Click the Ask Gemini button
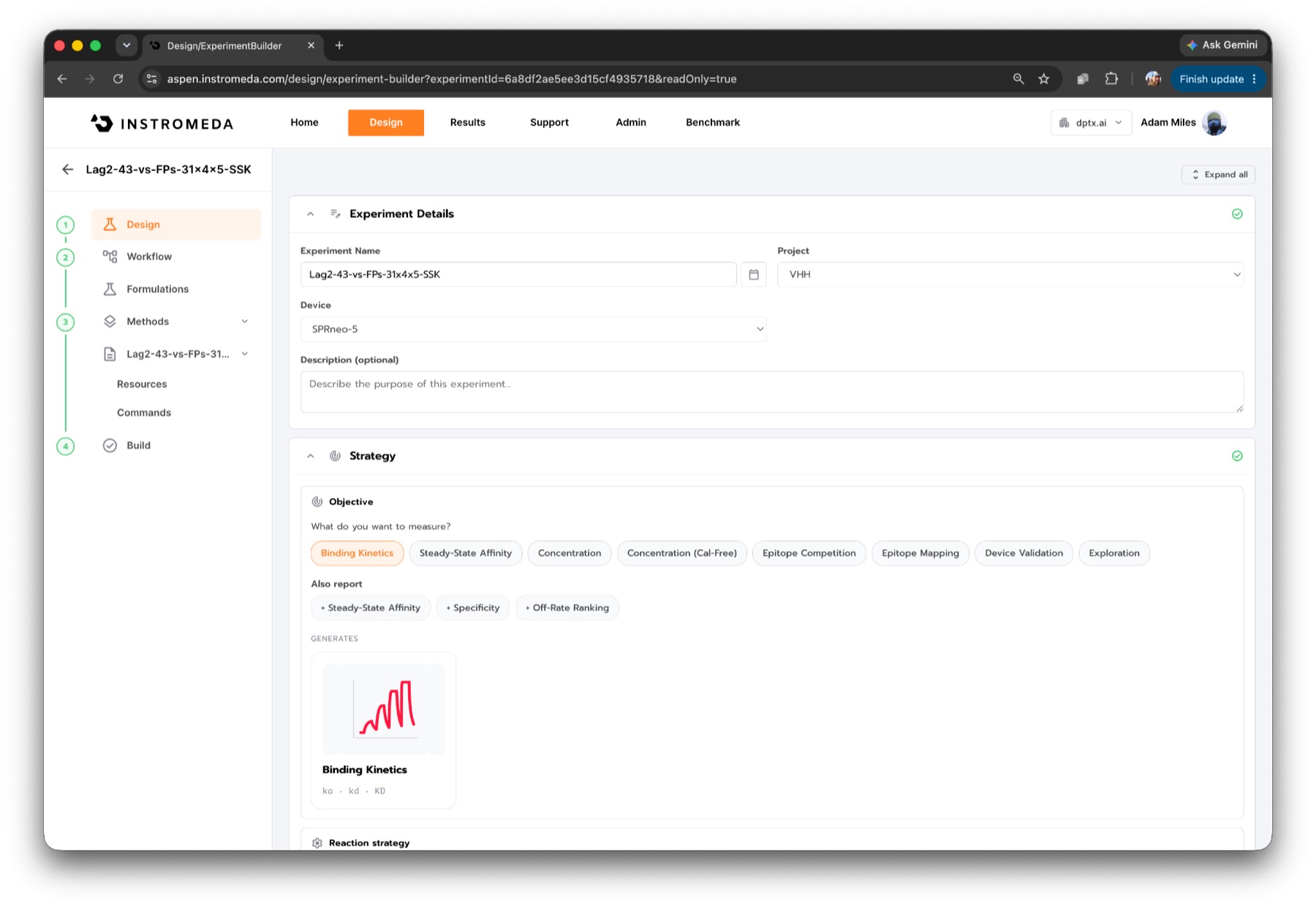The image size is (1316, 908). pos(1222,45)
